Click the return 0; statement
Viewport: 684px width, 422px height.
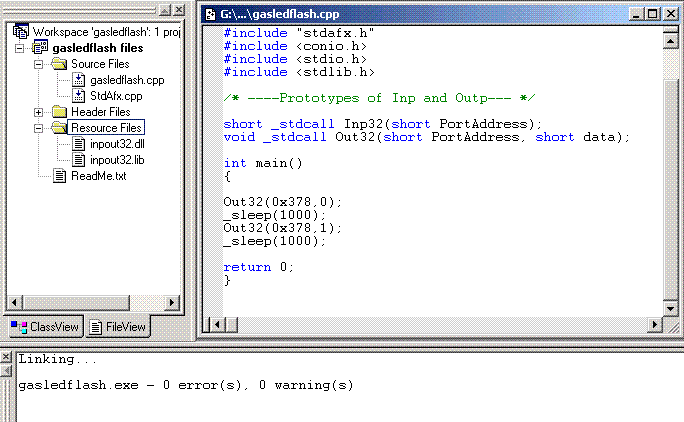(x=259, y=268)
